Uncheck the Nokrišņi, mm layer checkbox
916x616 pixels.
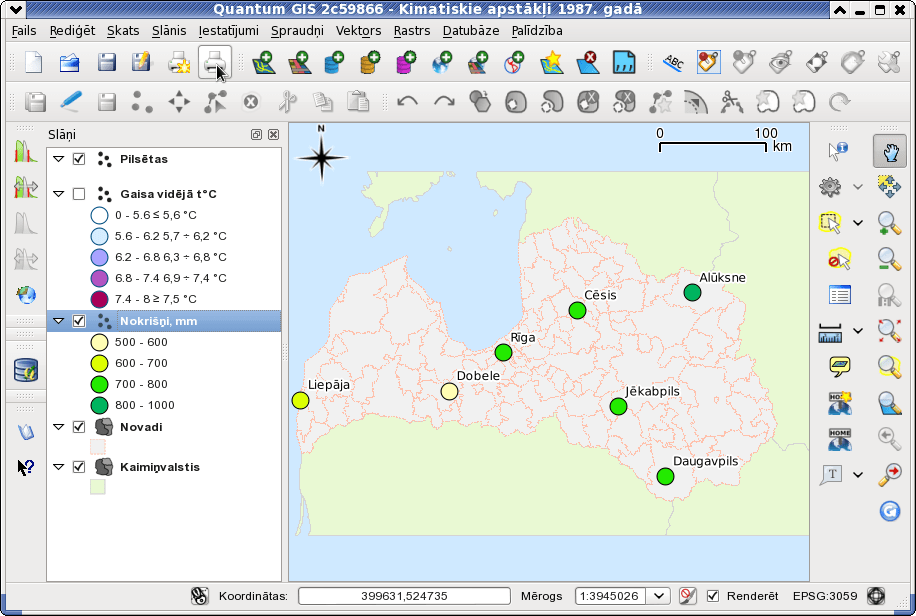coord(79,321)
